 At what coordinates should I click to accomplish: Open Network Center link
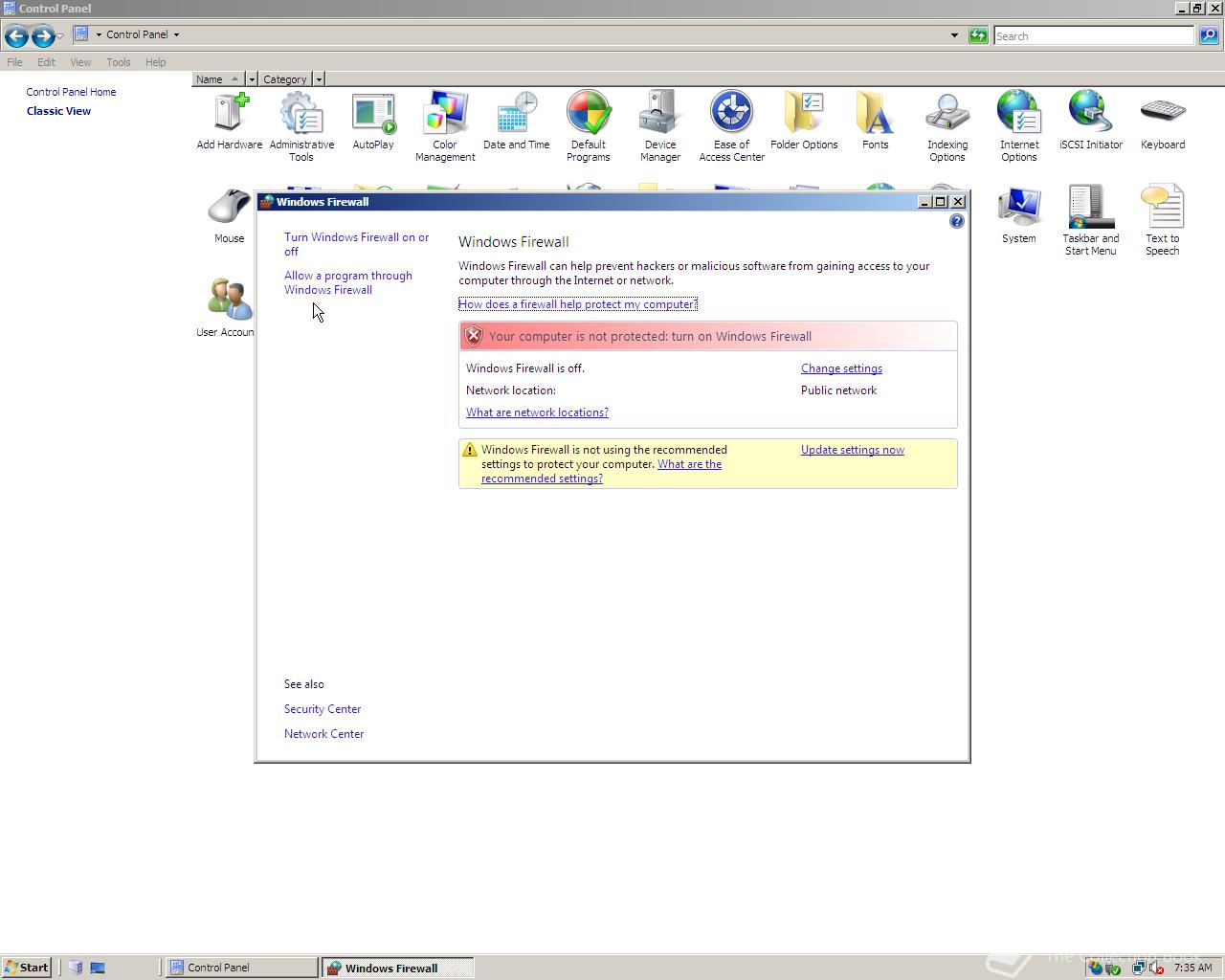[x=323, y=734]
